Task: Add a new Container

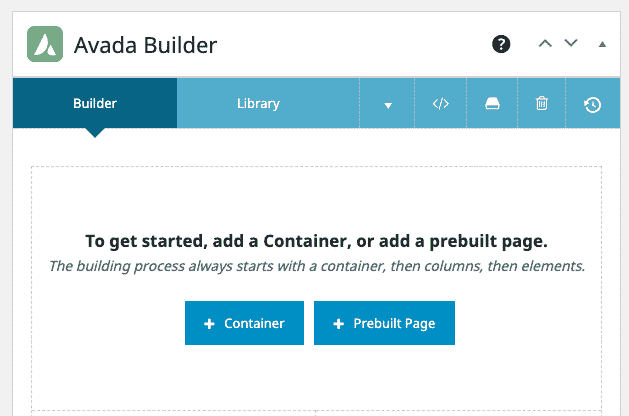Action: click(x=244, y=323)
